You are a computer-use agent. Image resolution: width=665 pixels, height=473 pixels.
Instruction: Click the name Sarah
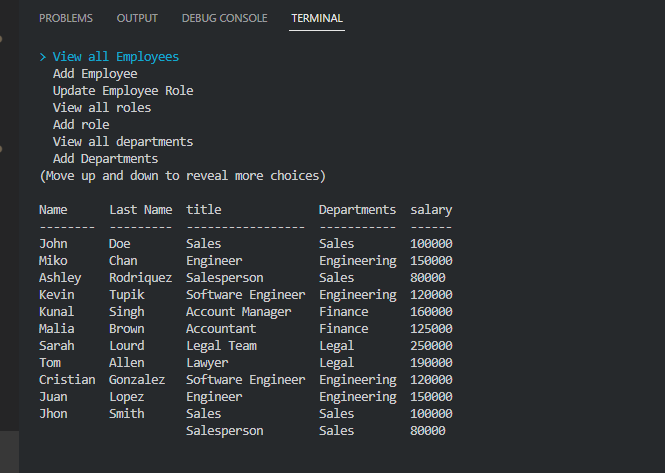pyautogui.click(x=56, y=345)
